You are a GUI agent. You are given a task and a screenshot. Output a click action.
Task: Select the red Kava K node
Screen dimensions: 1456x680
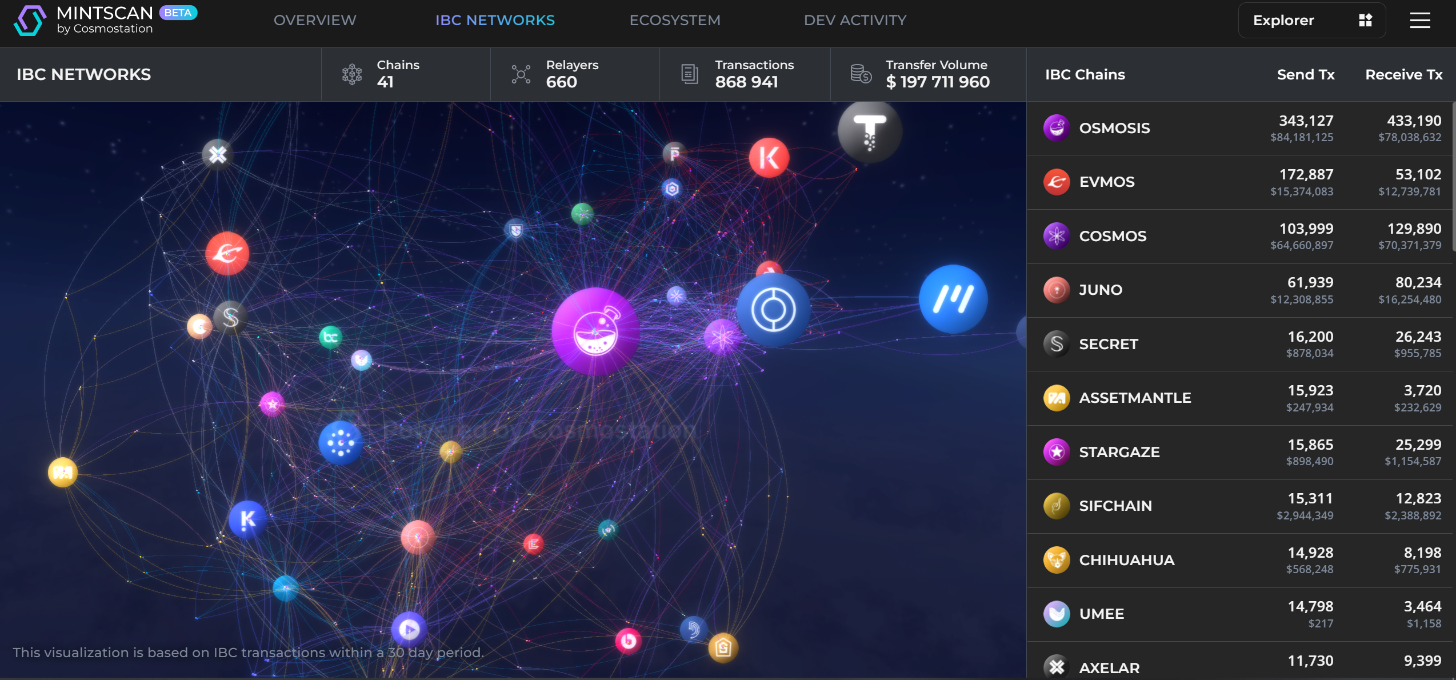point(769,157)
